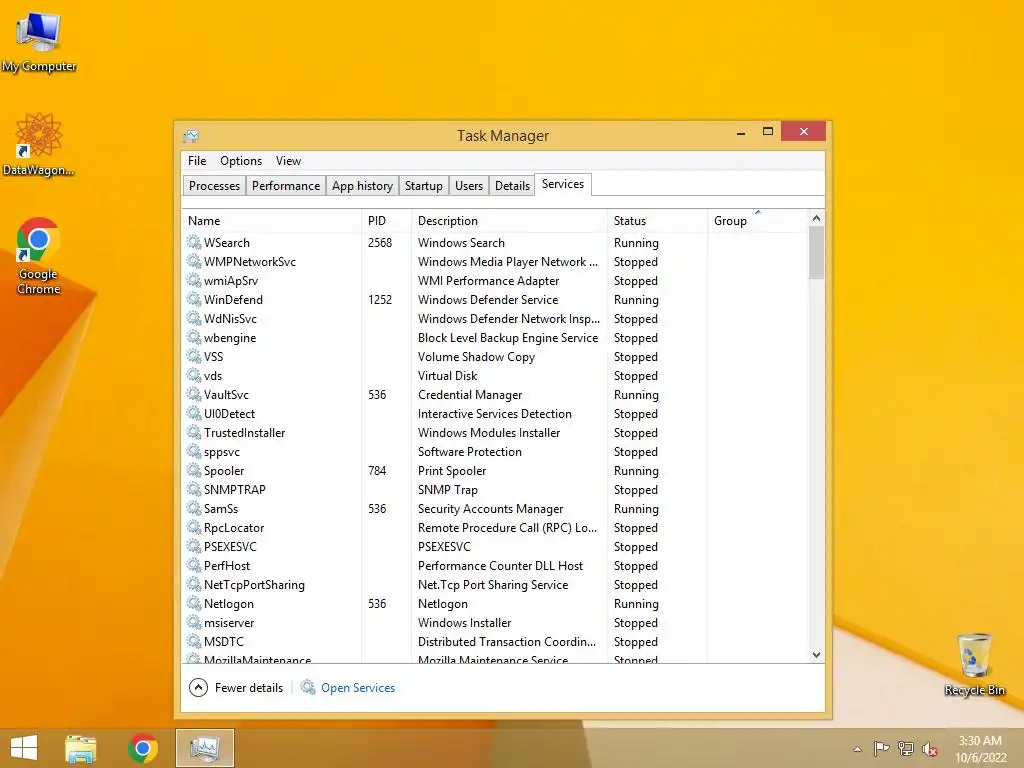Switch to the Performance tab

[286, 185]
